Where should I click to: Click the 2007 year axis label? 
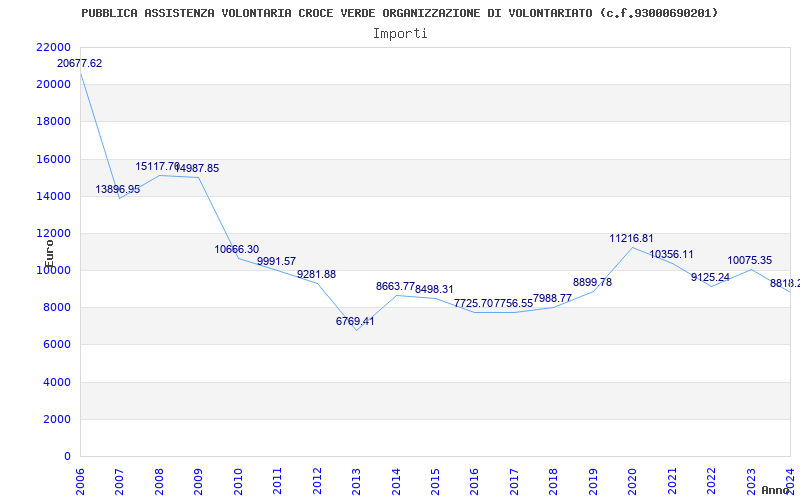click(119, 481)
